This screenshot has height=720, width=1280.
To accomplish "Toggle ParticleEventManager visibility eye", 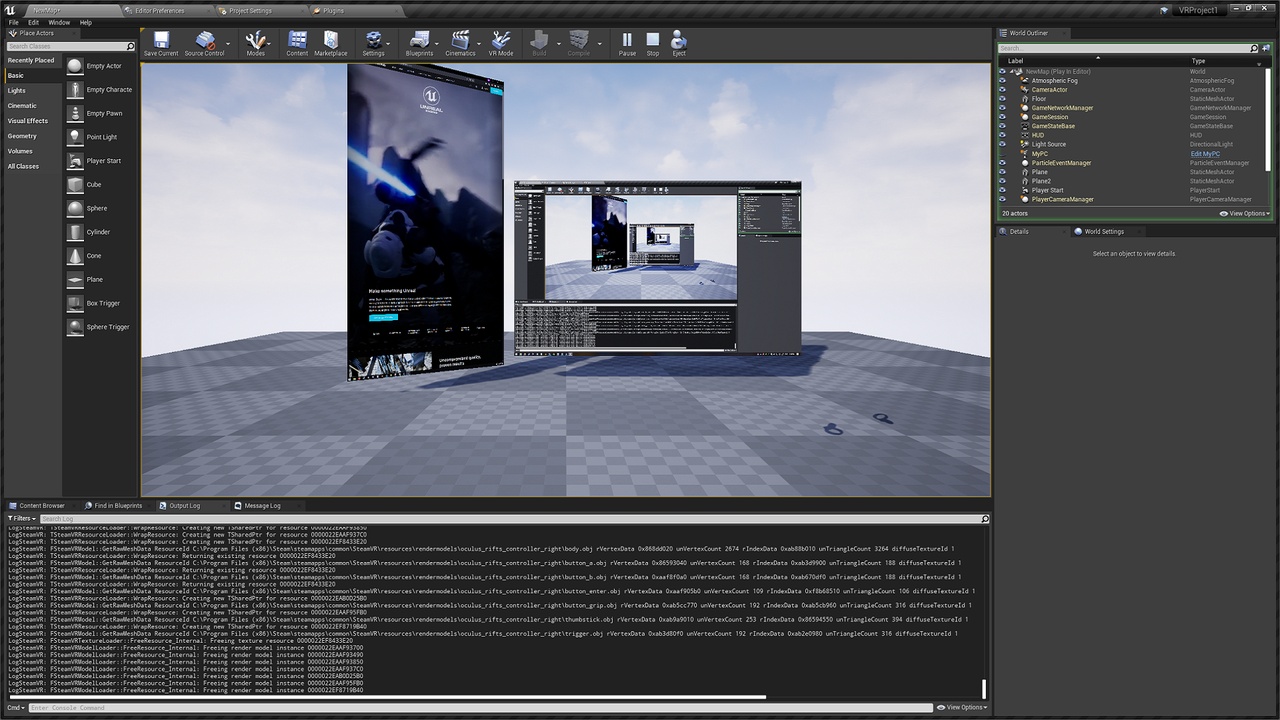I will pyautogui.click(x=1003, y=163).
